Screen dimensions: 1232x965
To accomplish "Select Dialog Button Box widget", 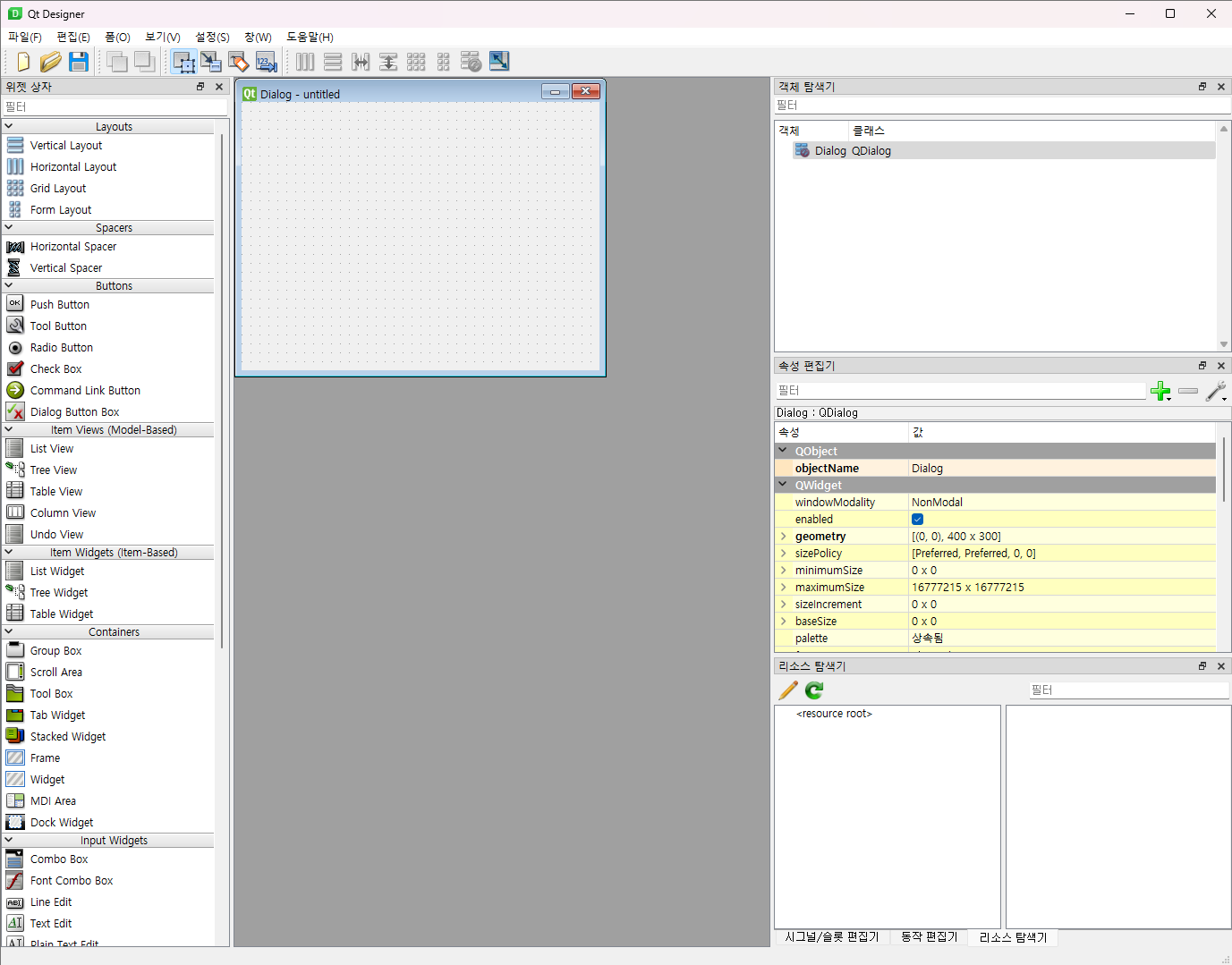I will [74, 412].
